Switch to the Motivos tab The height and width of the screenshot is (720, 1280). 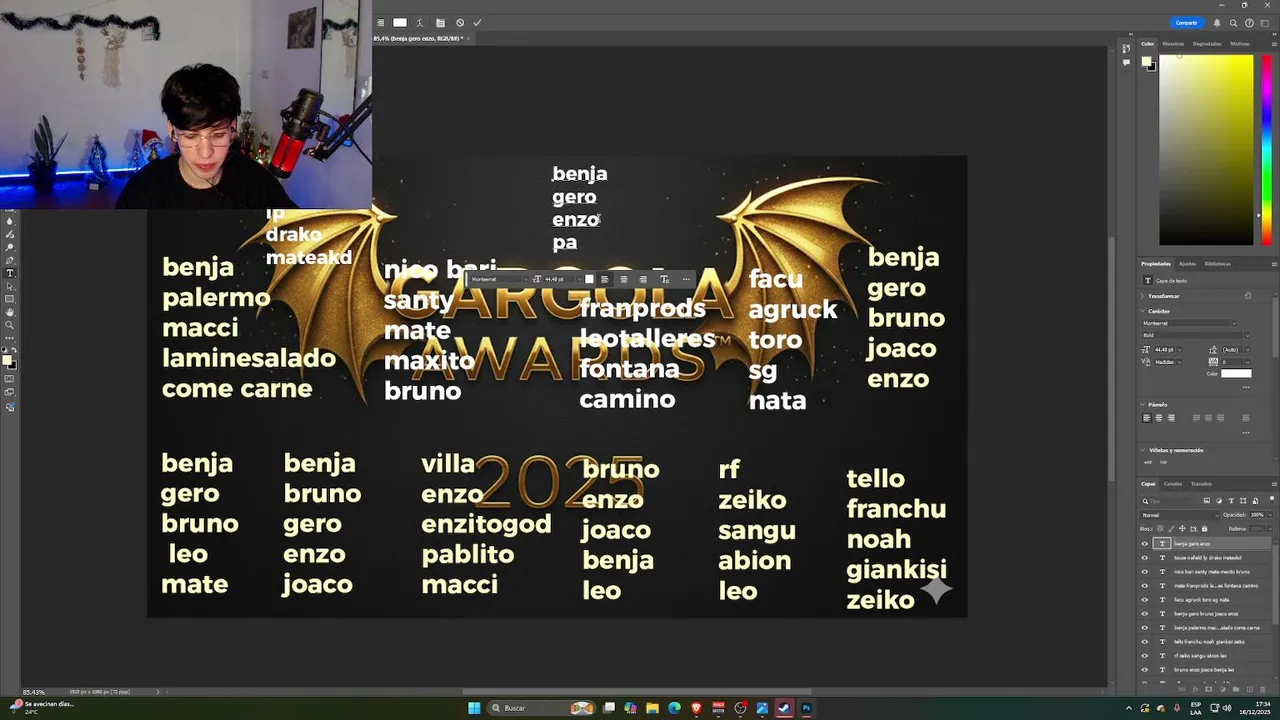pyautogui.click(x=1240, y=44)
